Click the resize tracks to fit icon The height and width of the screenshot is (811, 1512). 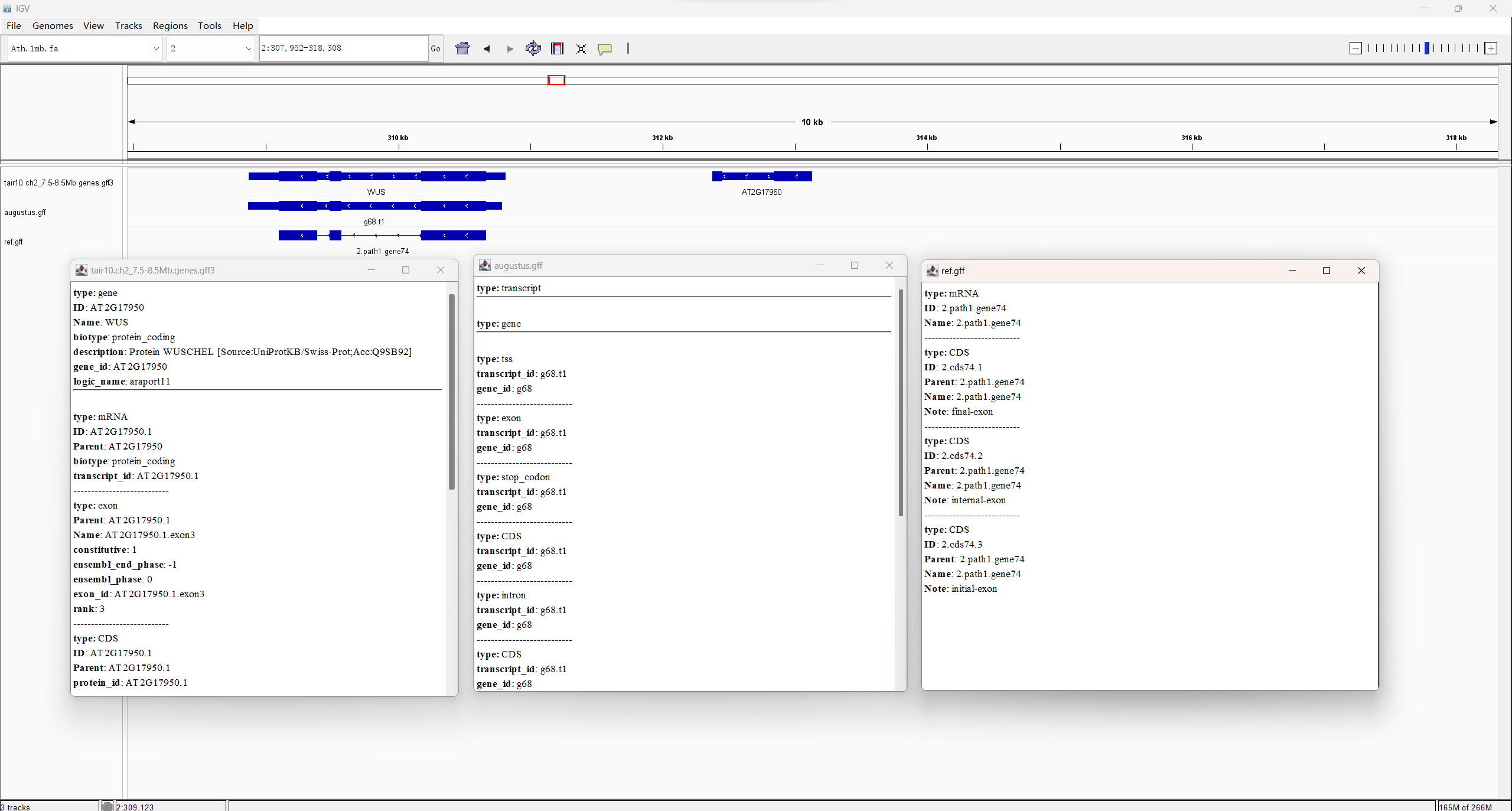coord(581,48)
